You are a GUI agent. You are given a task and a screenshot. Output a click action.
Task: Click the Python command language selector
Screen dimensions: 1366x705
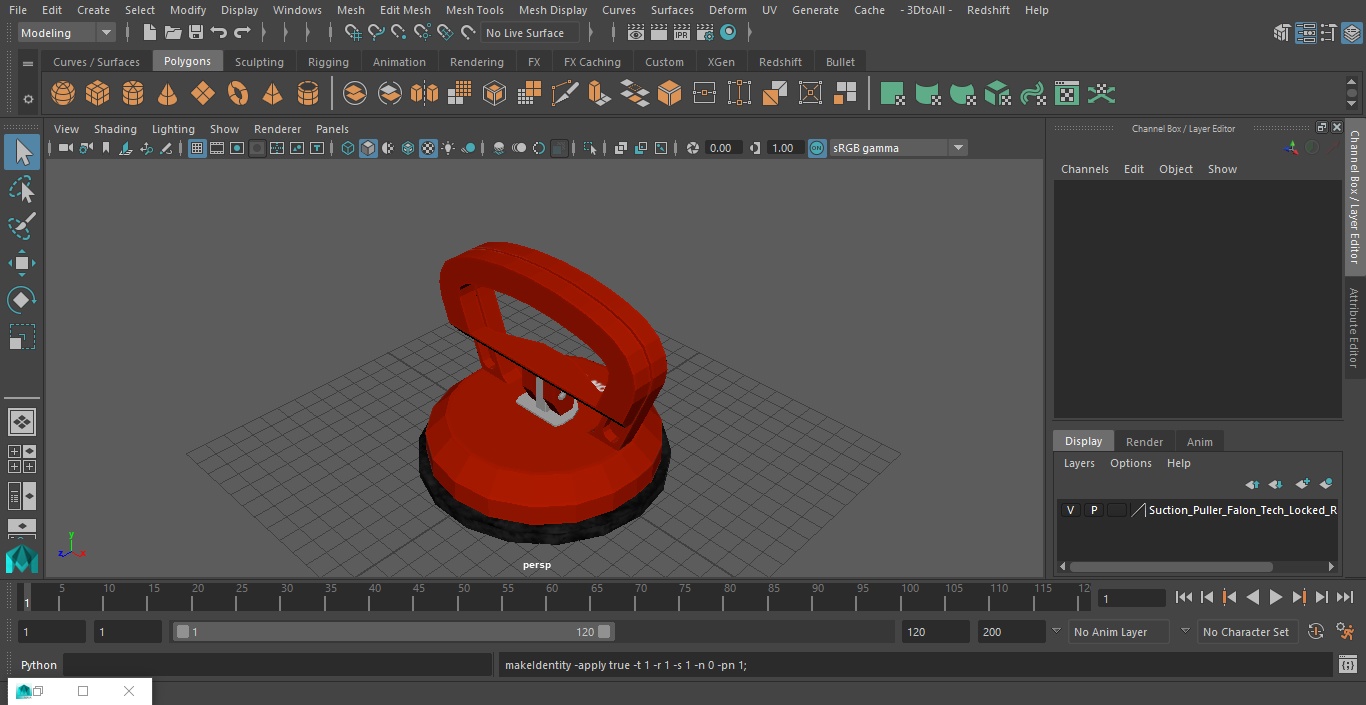(39, 665)
